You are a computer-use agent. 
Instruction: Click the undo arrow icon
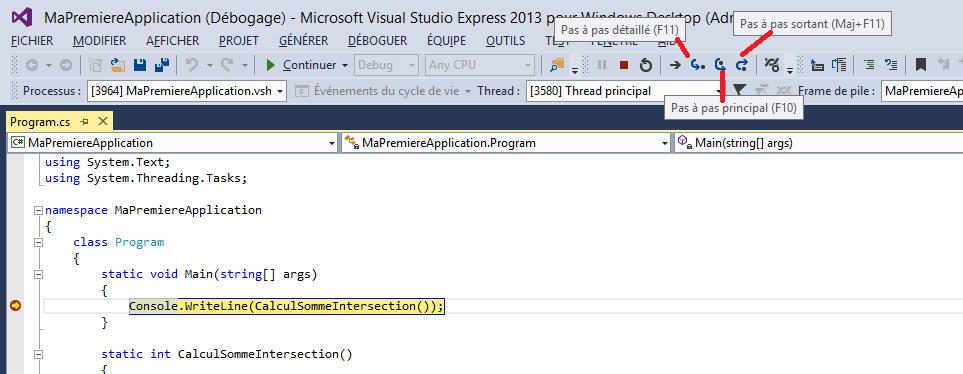pos(192,64)
